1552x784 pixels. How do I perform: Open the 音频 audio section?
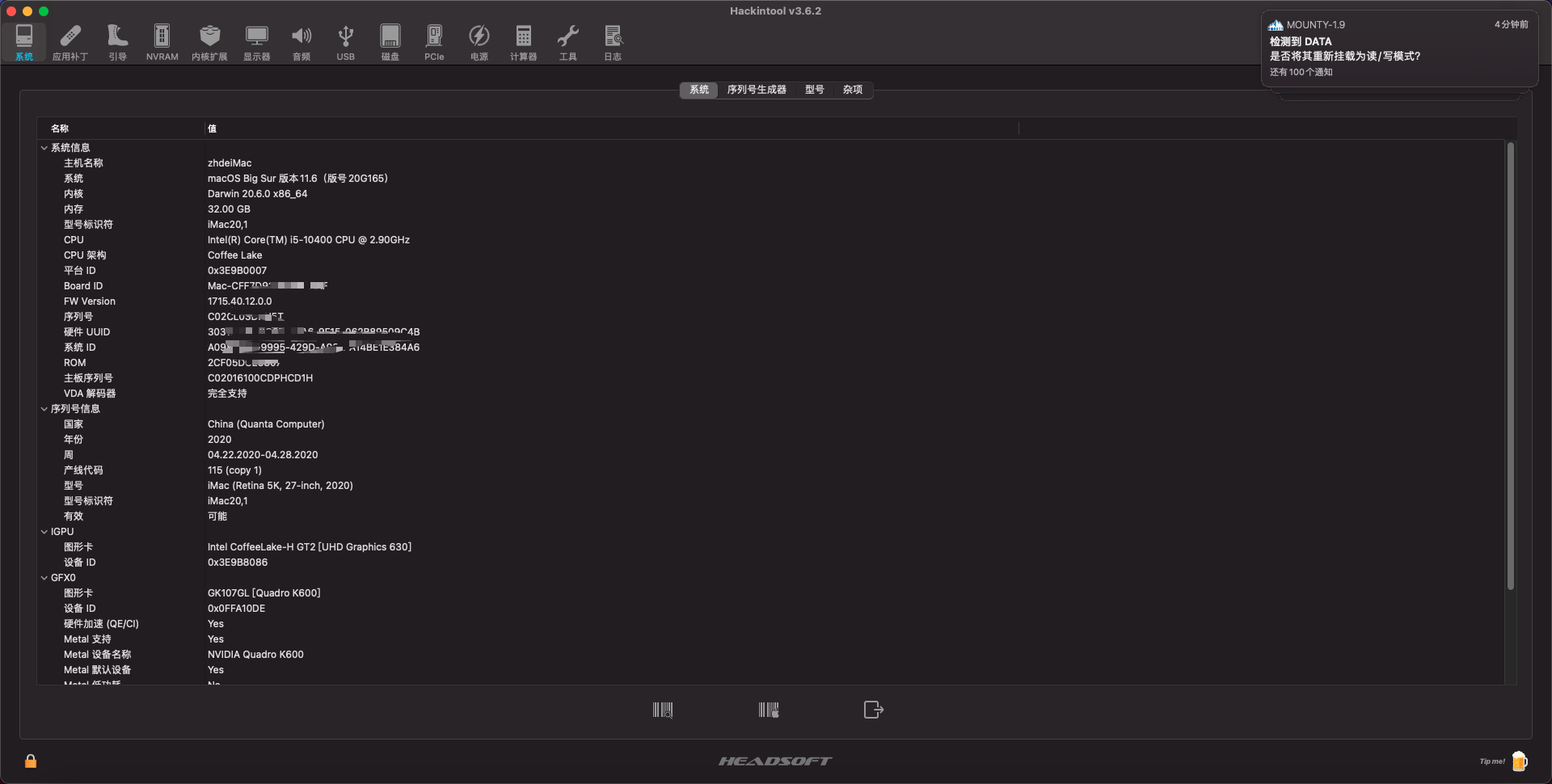point(302,42)
